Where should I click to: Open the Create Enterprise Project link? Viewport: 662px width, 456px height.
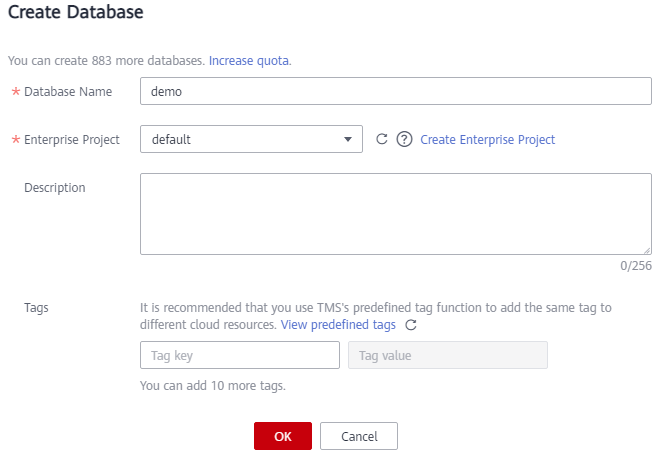coord(488,139)
